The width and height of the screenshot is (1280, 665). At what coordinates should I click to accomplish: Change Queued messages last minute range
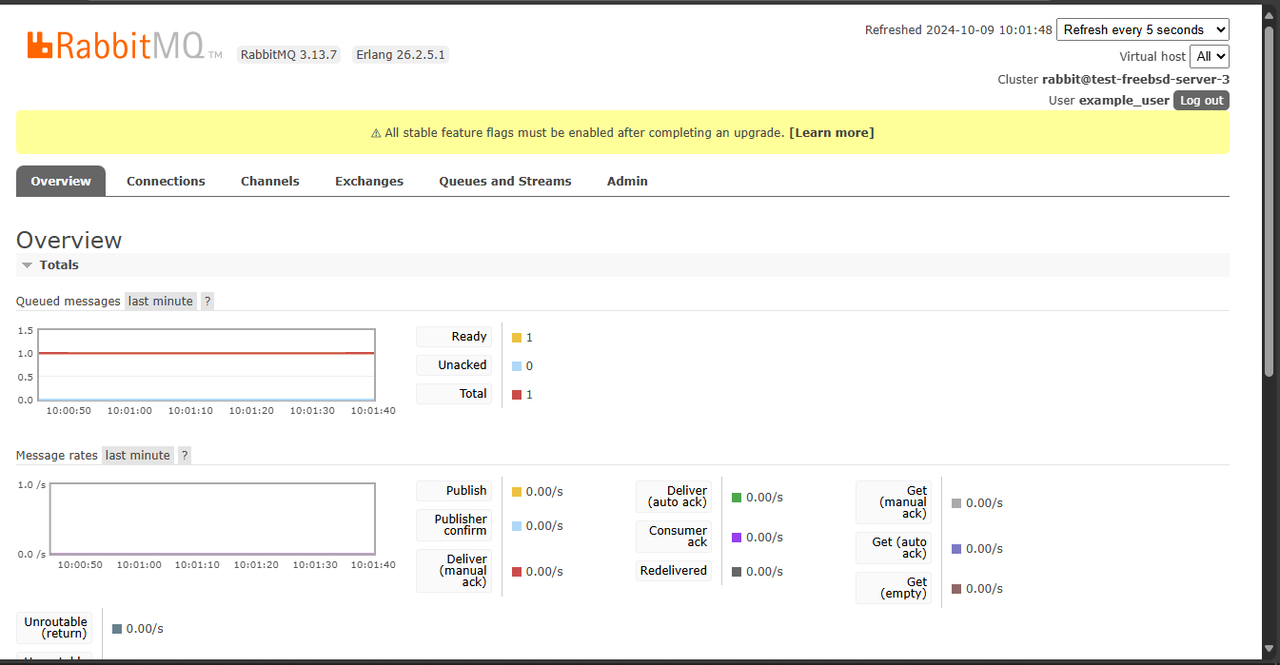click(x=160, y=301)
